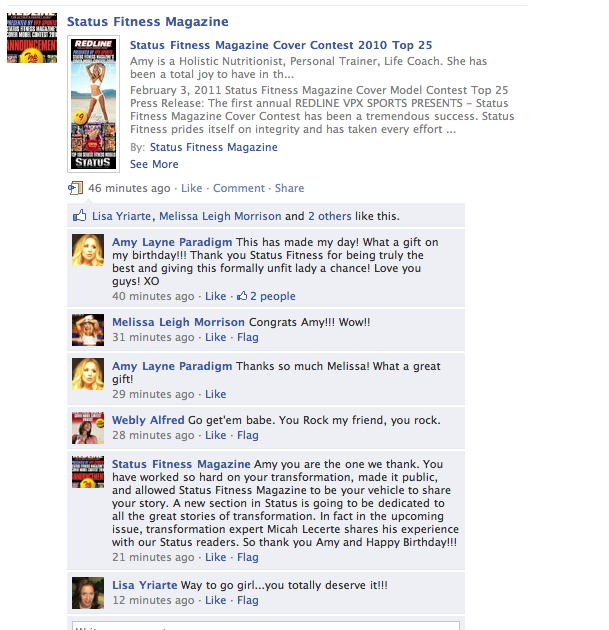The image size is (609, 630).
Task: Click Amy Layne Paradigm's avatar on birthday comment
Action: 88,250
